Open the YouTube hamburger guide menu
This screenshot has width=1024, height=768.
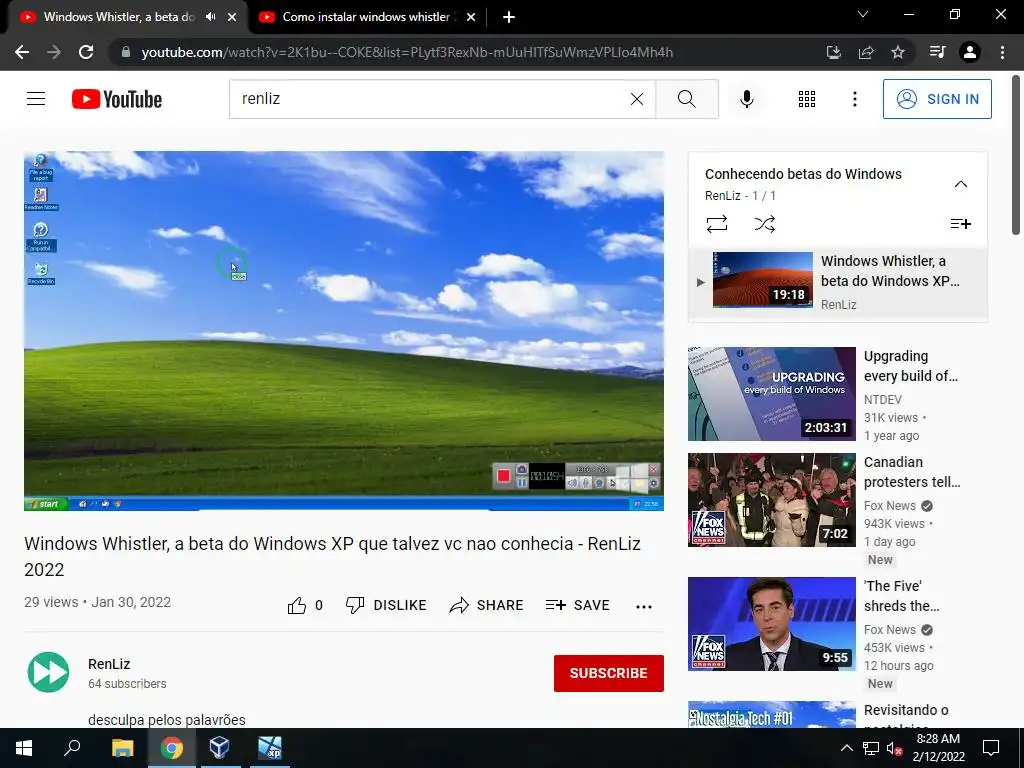point(36,99)
